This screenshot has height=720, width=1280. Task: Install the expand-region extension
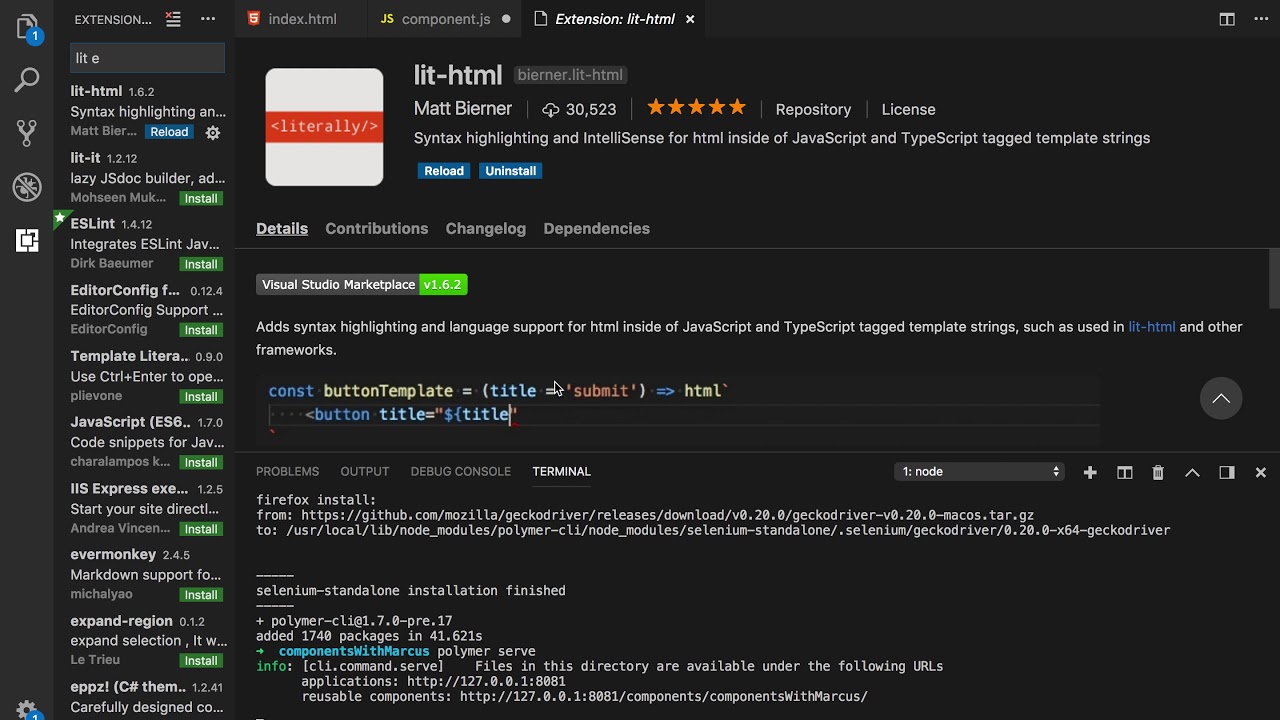201,661
